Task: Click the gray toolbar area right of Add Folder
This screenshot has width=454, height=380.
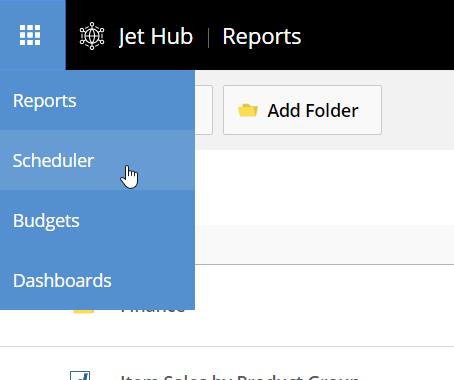Action: (418, 110)
